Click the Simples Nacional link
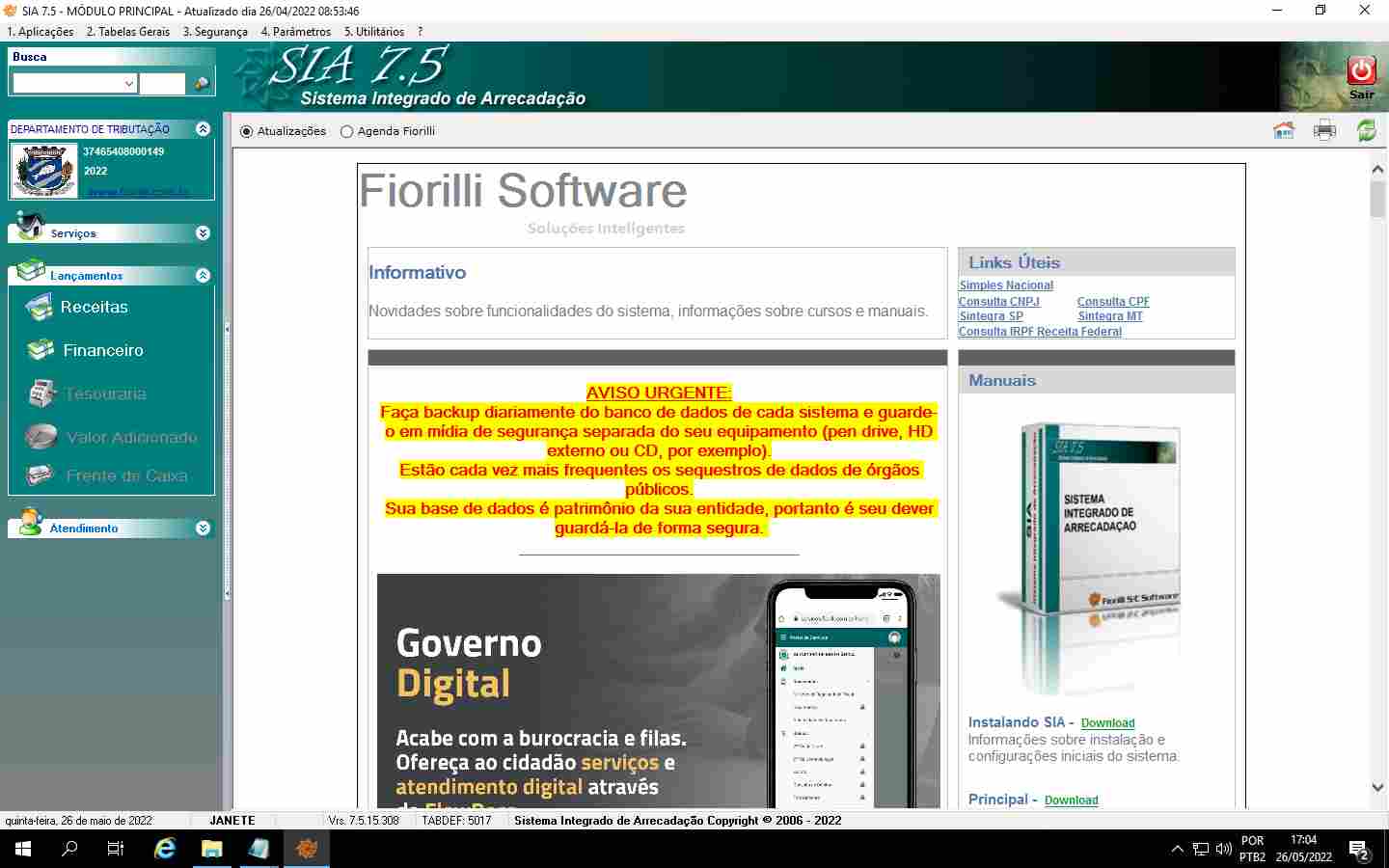Screen dimensions: 1389x868 pos(1006,285)
